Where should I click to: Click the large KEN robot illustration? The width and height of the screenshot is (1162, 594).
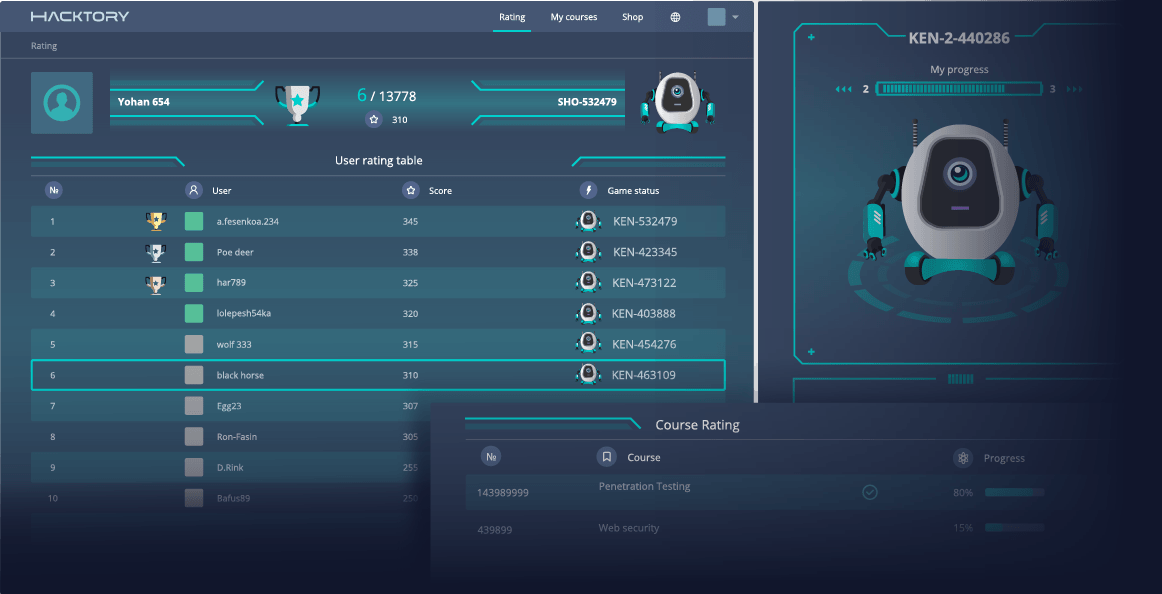click(x=961, y=204)
